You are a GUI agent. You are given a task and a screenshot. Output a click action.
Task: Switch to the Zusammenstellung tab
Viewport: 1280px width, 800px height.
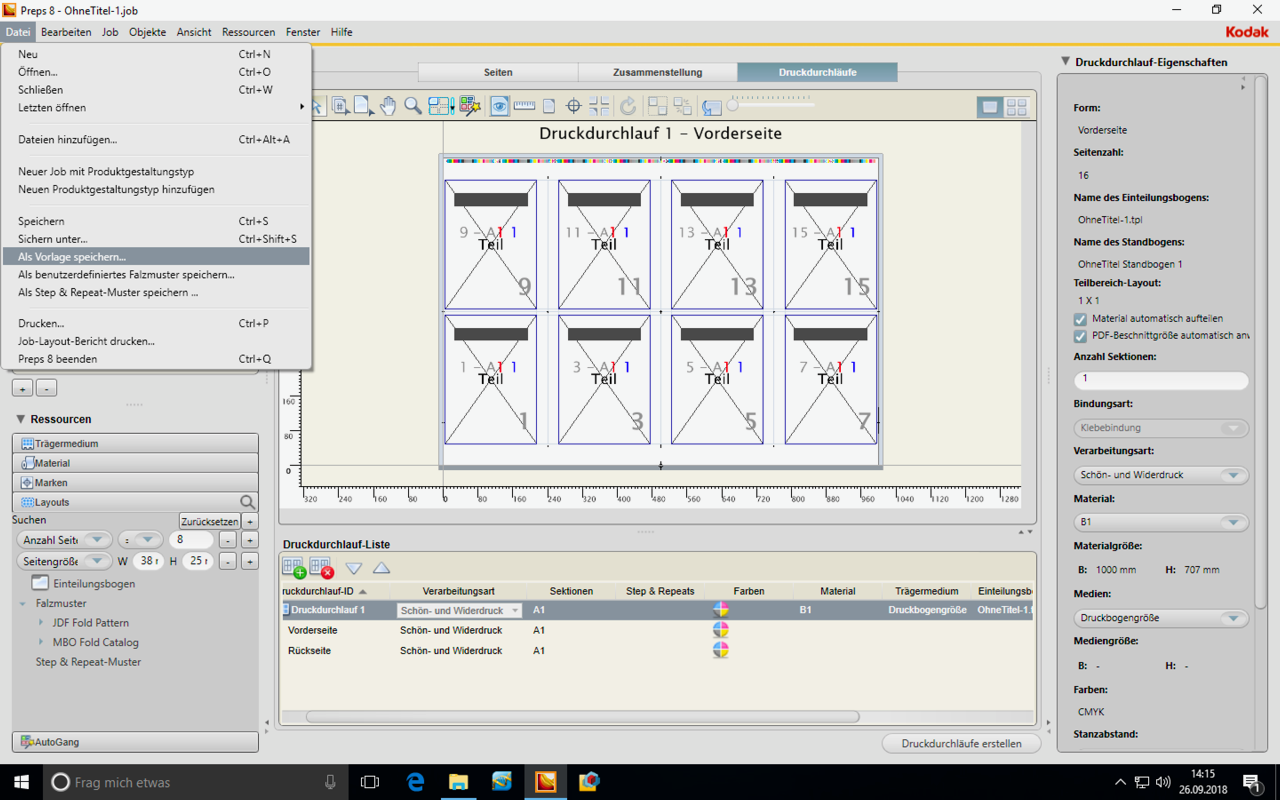tap(657, 72)
